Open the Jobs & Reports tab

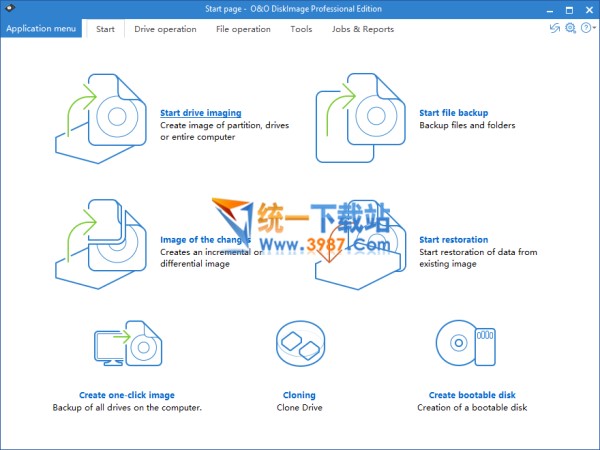coord(363,29)
